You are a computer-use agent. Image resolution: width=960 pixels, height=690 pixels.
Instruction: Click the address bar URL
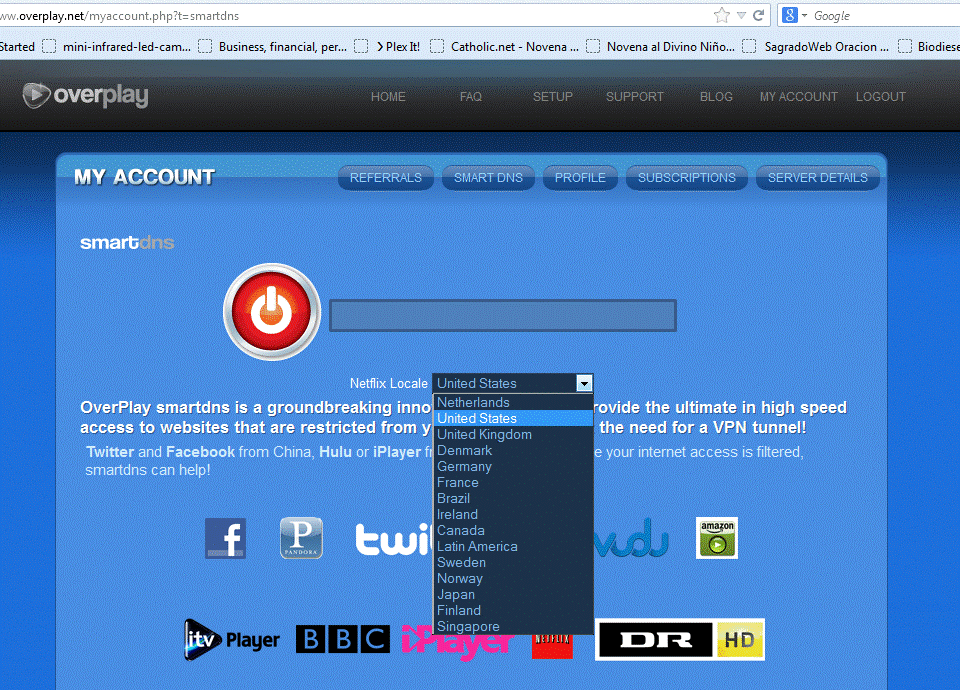pos(119,16)
